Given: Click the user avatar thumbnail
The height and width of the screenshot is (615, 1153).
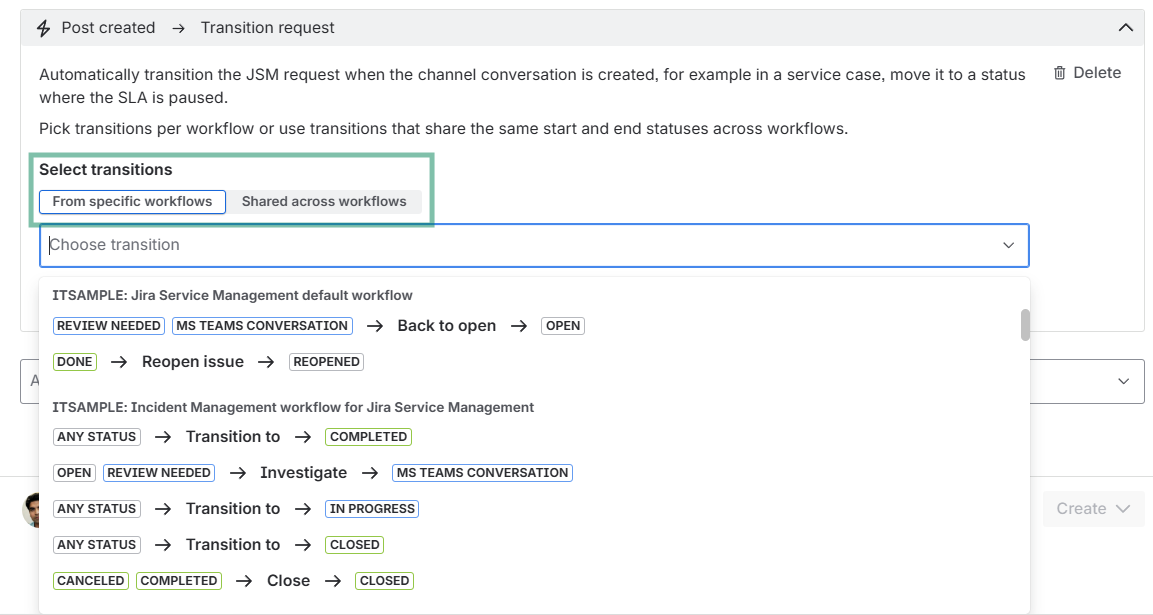Looking at the screenshot, I should (x=31, y=511).
